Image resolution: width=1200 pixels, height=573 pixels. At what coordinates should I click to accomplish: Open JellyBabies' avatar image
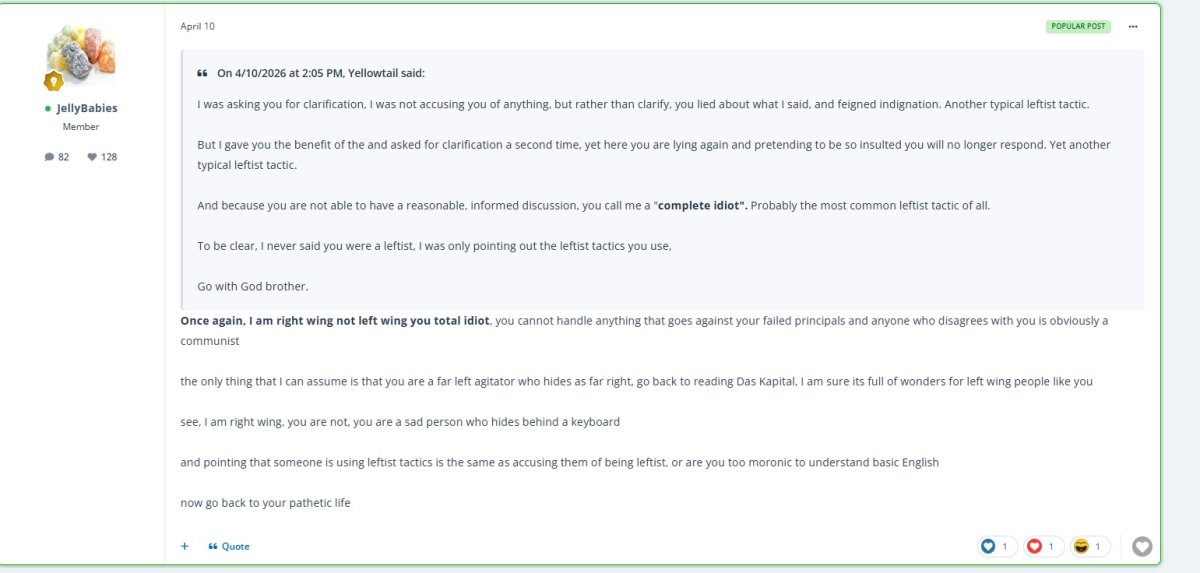81,55
